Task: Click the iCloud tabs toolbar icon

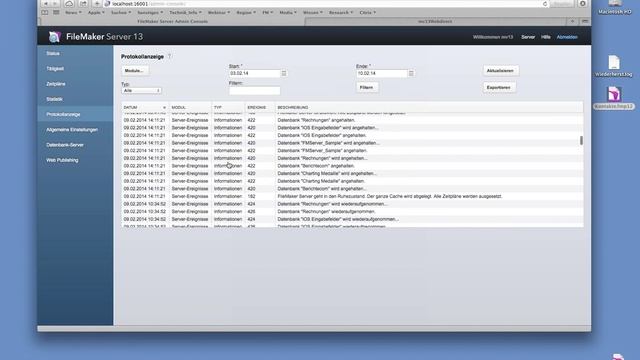Action: click(x=69, y=4)
